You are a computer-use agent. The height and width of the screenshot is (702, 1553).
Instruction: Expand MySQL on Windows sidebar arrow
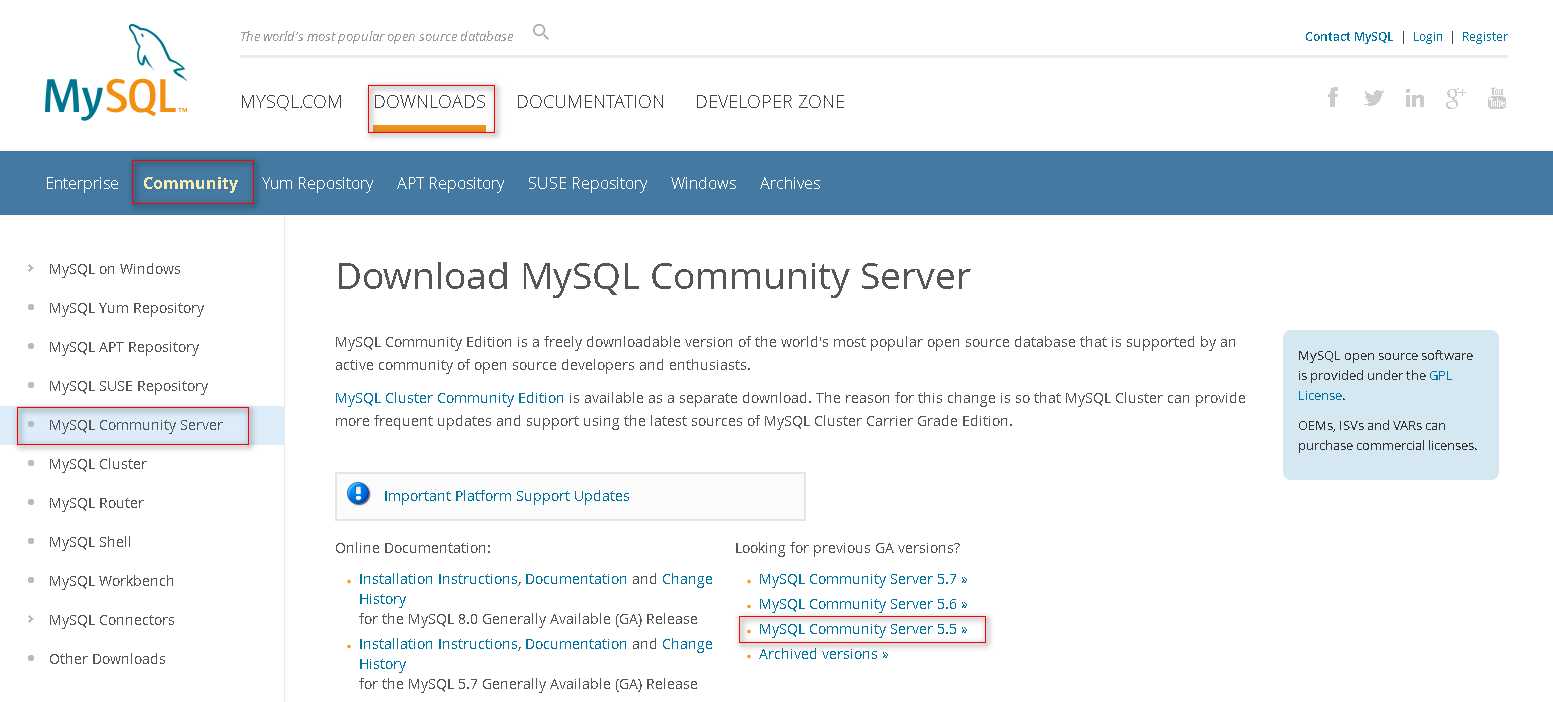click(x=31, y=268)
